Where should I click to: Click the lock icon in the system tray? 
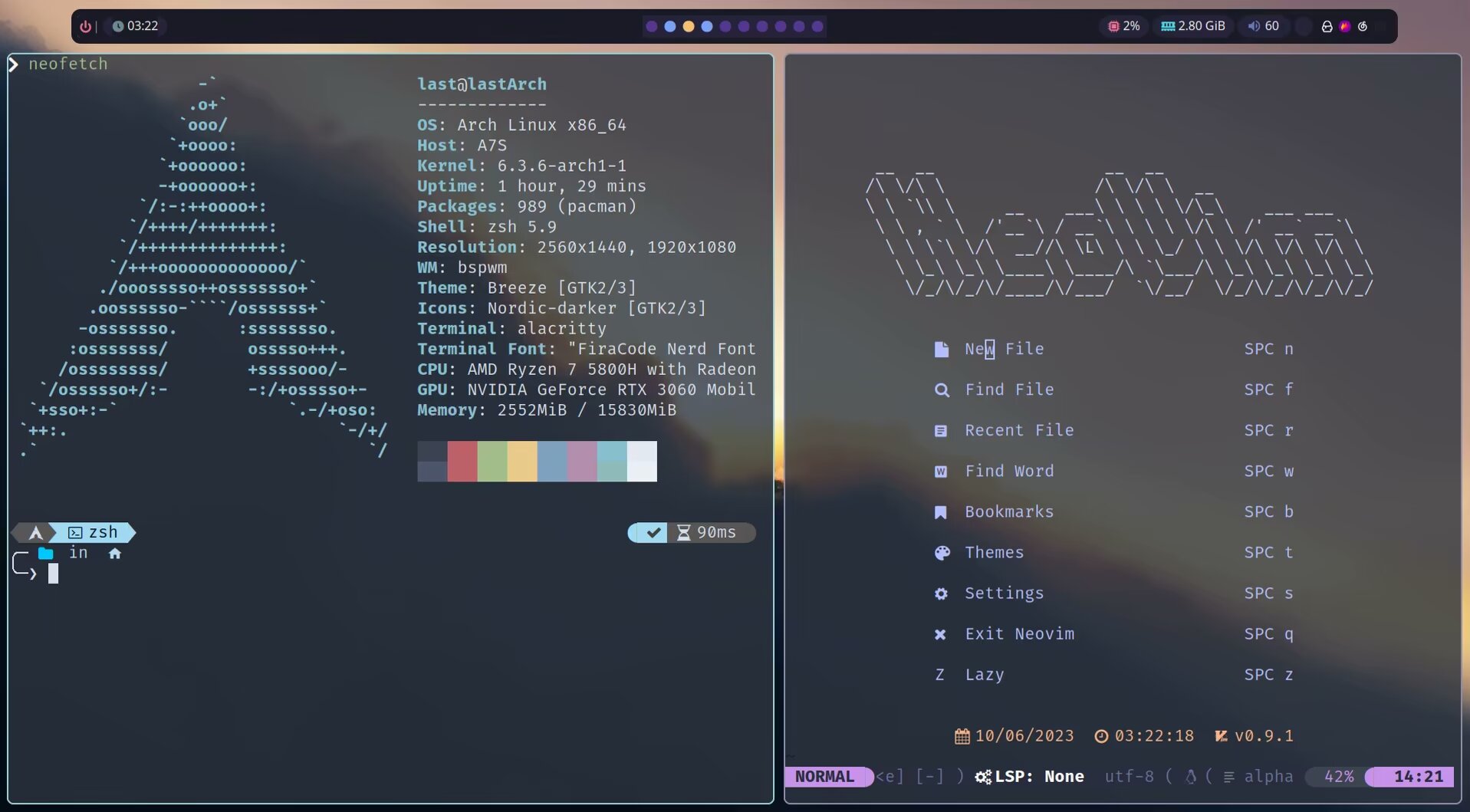click(1327, 26)
